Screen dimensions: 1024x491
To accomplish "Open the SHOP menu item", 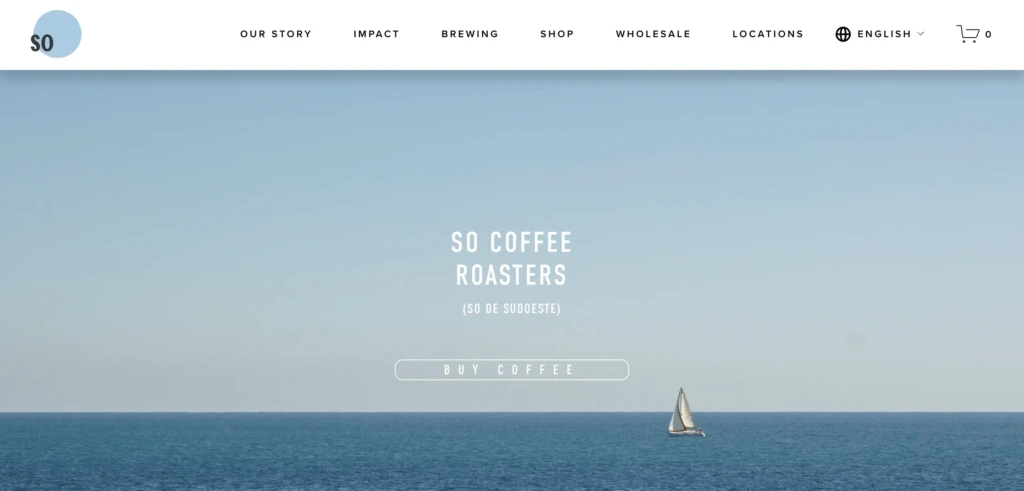I will click(557, 34).
